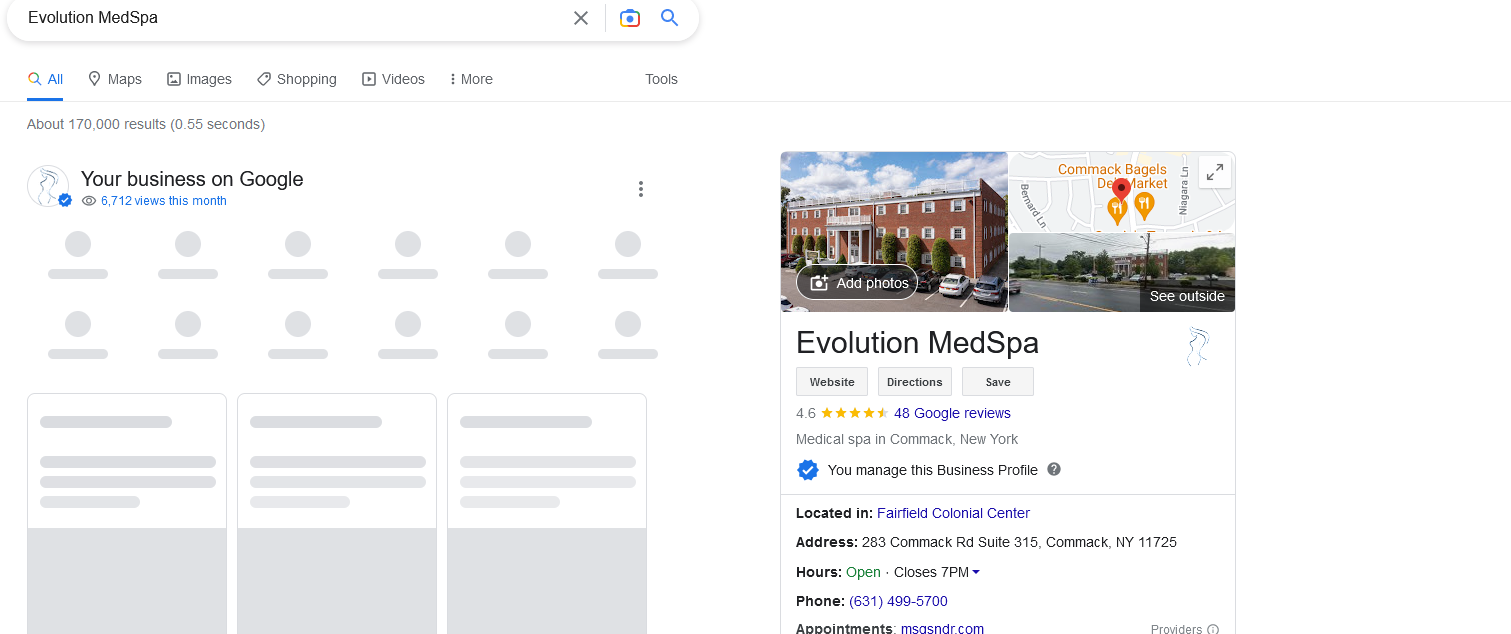
Task: Open the 48 Google reviews link
Action: [952, 413]
